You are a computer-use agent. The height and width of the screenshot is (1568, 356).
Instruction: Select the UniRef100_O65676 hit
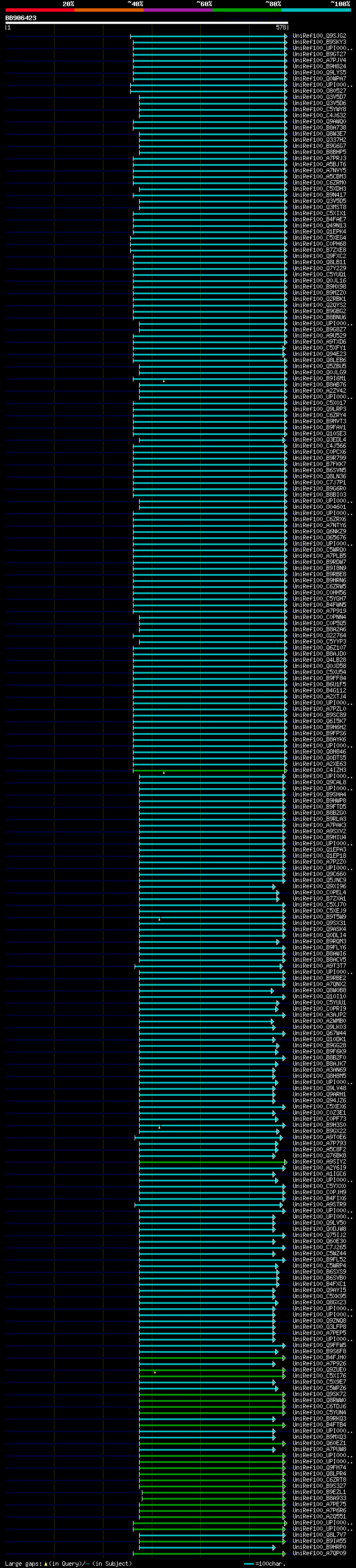(x=319, y=537)
